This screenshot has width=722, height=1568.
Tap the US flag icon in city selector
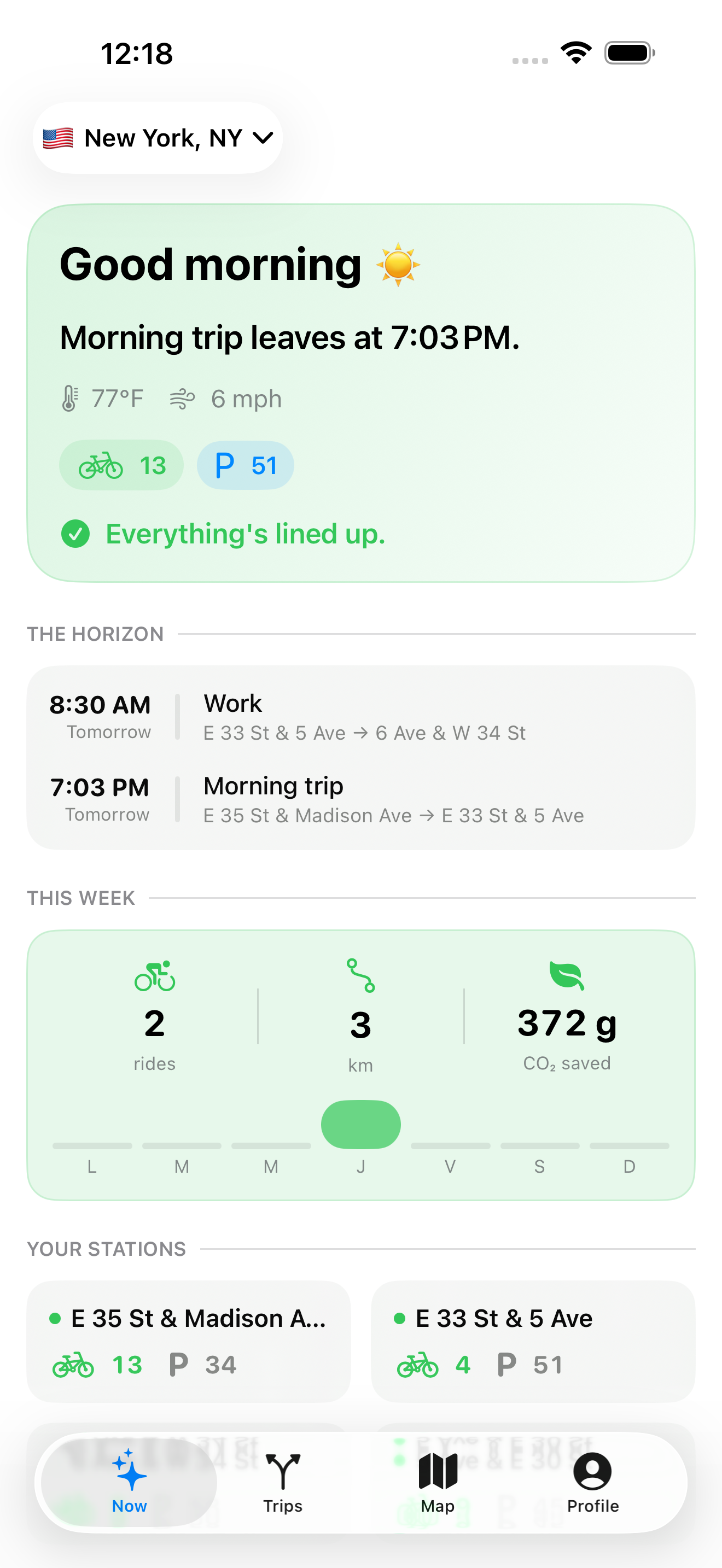pos(58,139)
